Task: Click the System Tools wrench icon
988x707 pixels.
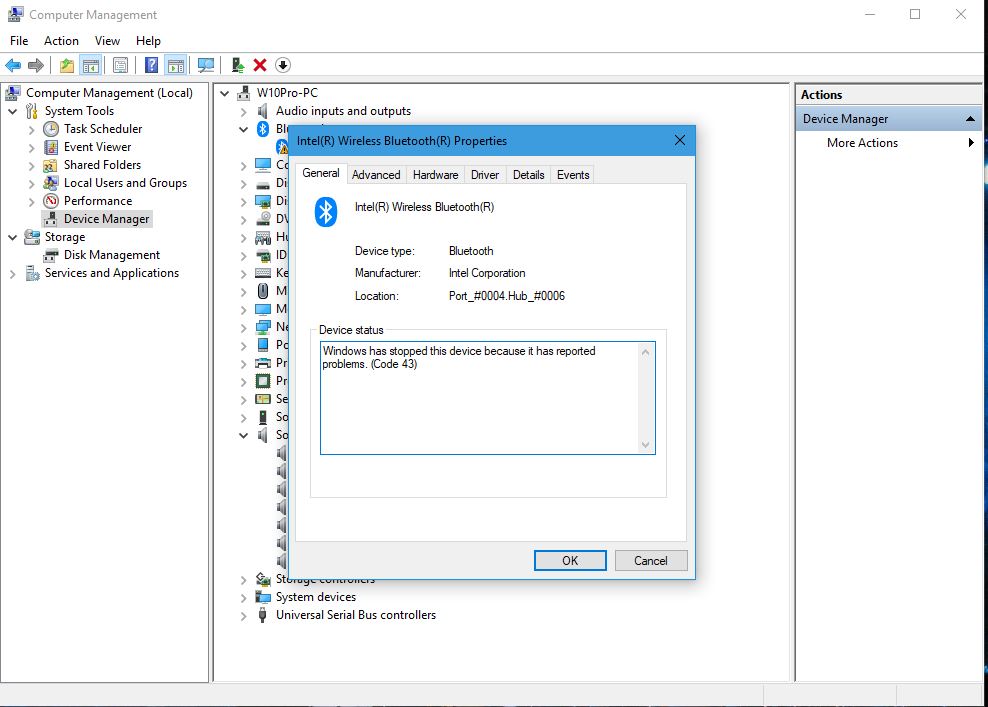Action: pos(32,112)
